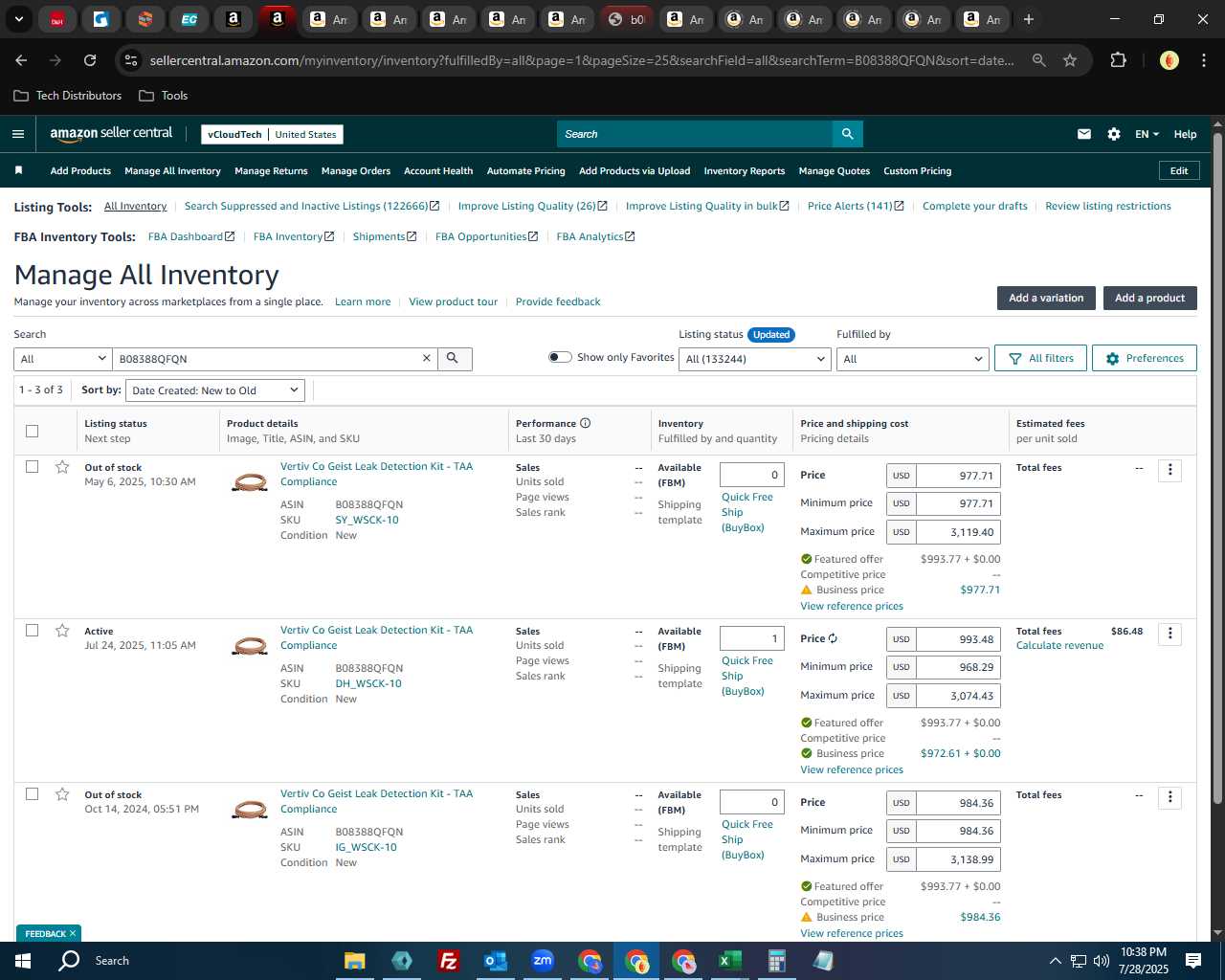Clear the B08388QFQN search term with X
1225x980 pixels.
(427, 358)
